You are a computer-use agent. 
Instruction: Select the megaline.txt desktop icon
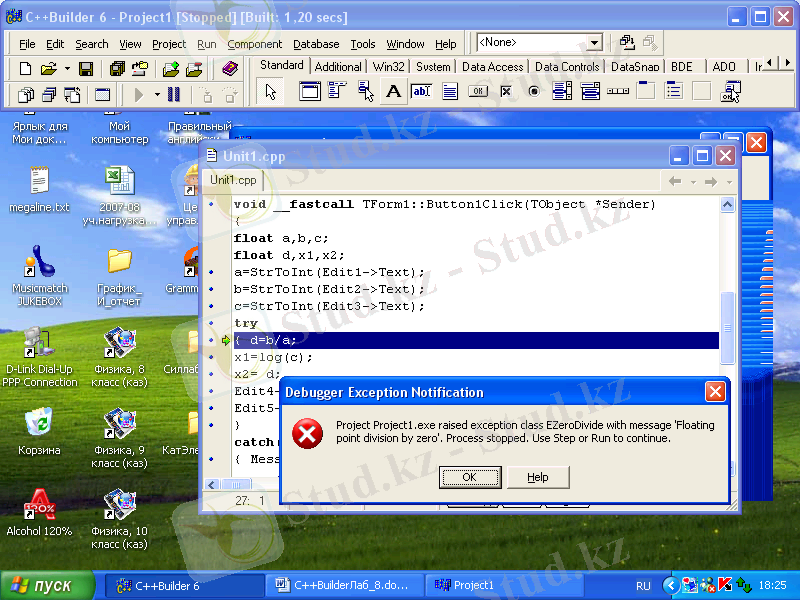[39, 189]
